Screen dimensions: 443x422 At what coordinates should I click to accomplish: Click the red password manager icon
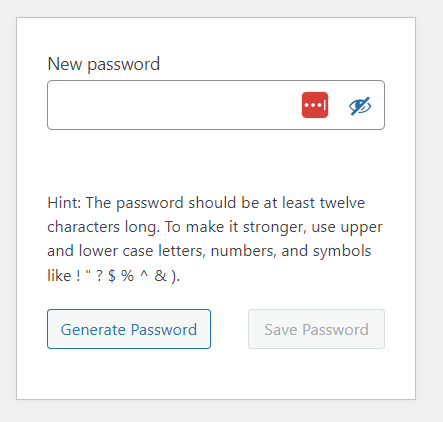click(315, 105)
